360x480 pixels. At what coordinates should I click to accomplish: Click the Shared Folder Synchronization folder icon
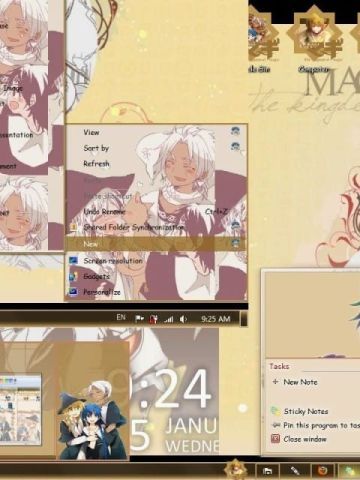[x=74, y=227]
